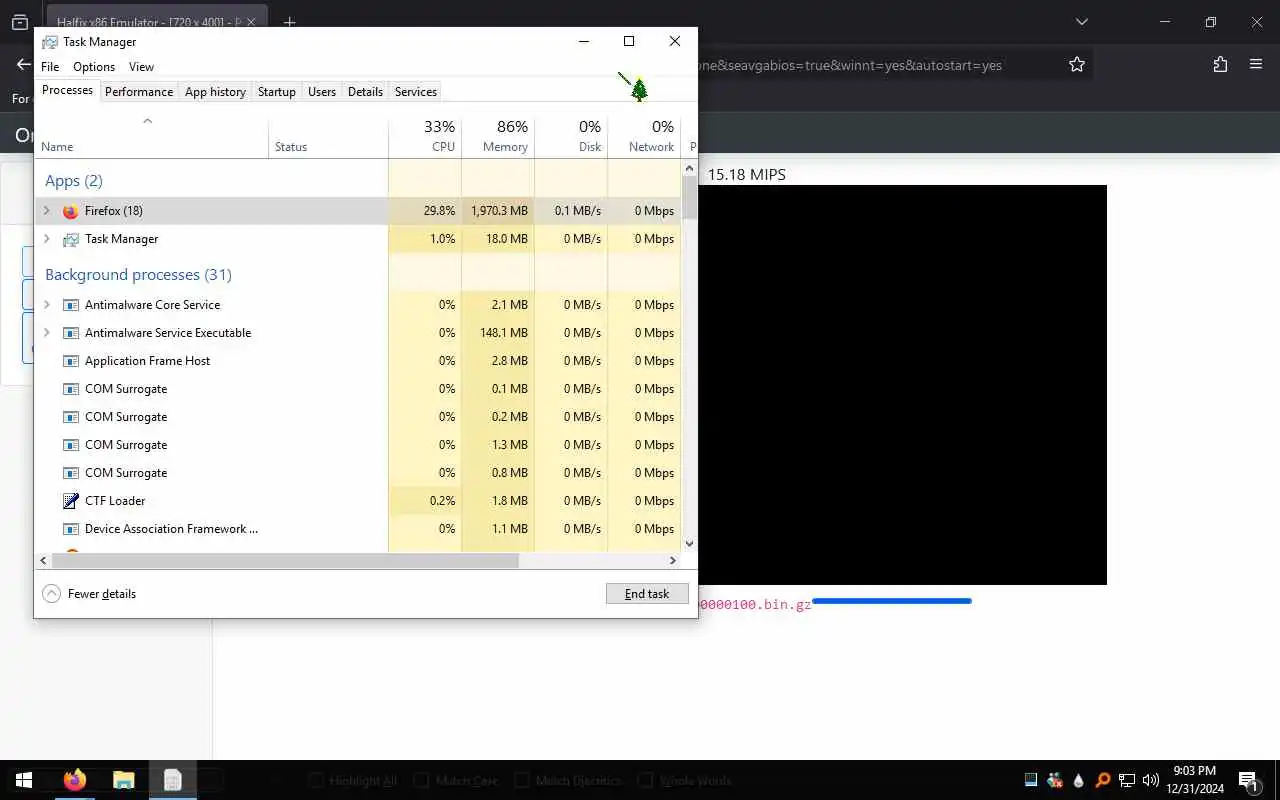Click the Application Frame Host process icon

click(x=70, y=361)
